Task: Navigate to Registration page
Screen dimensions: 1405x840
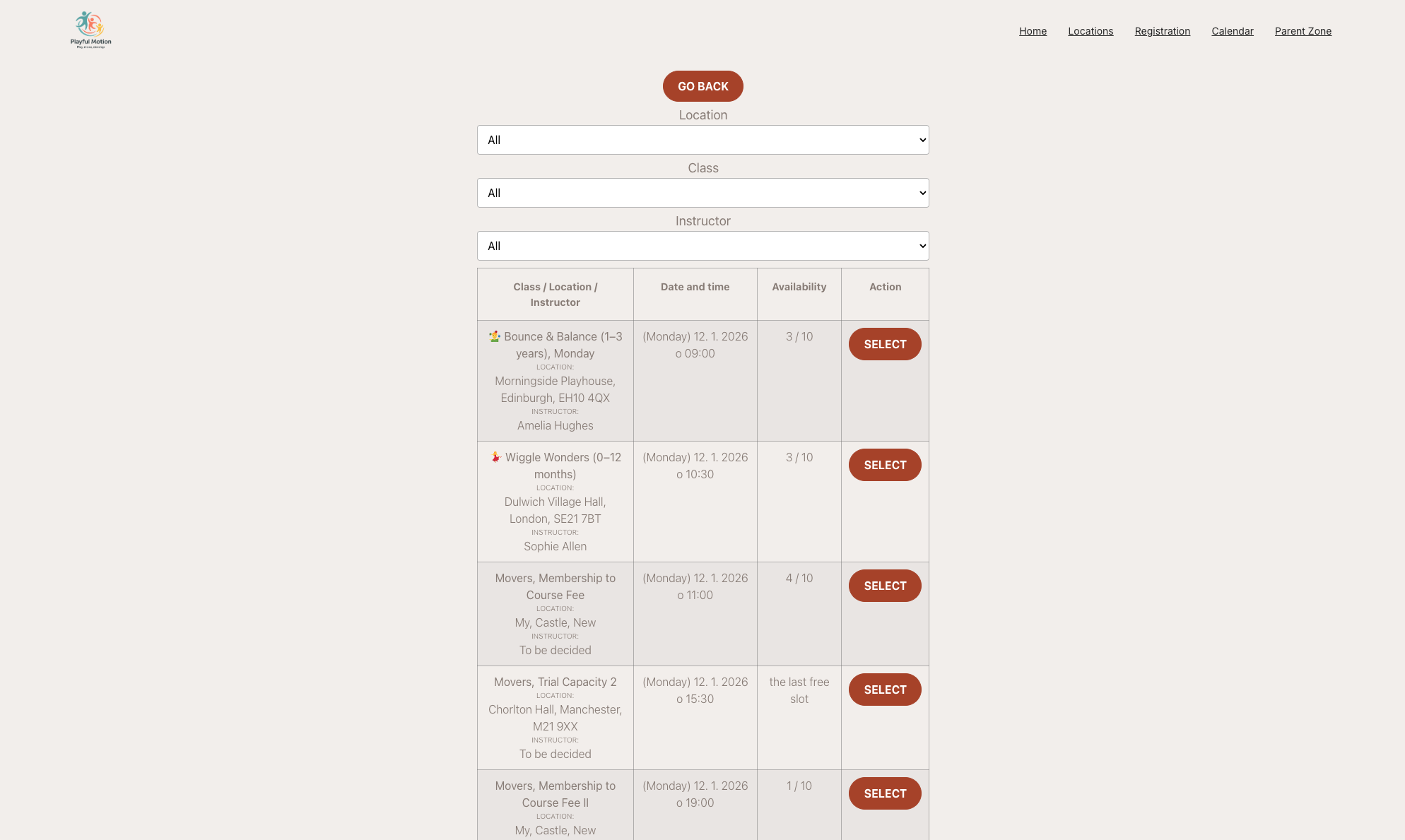Action: (x=1162, y=31)
